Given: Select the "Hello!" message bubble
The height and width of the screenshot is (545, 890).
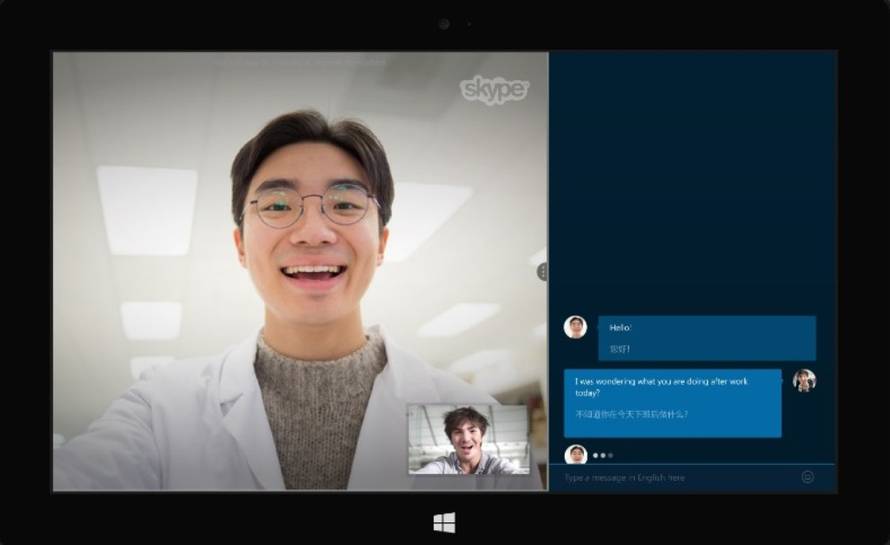Looking at the screenshot, I should click(707, 338).
